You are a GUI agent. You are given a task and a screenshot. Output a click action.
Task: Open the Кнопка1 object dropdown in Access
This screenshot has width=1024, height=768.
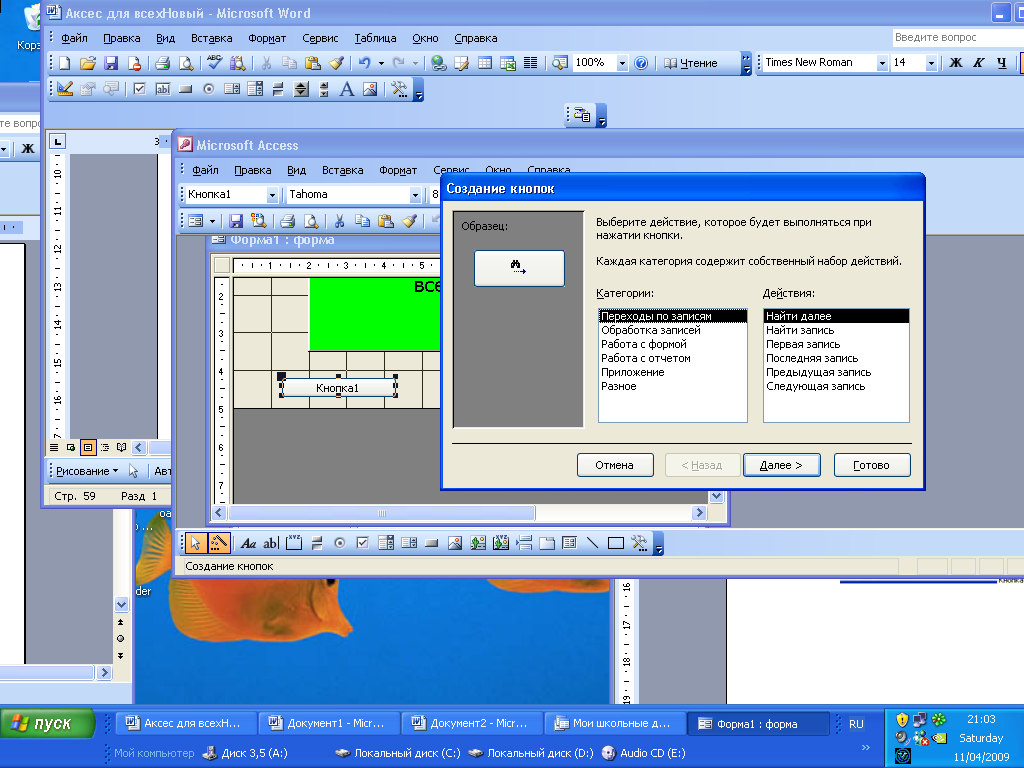272,195
